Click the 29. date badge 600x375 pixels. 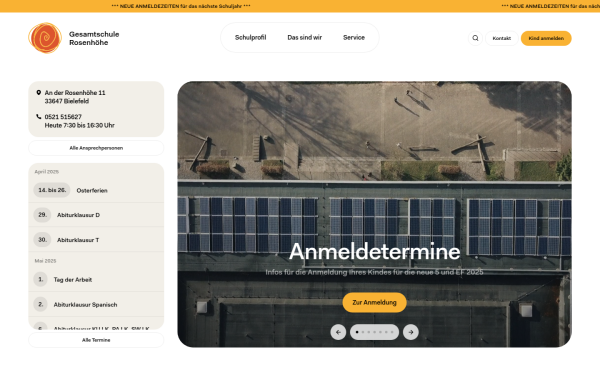[42, 215]
